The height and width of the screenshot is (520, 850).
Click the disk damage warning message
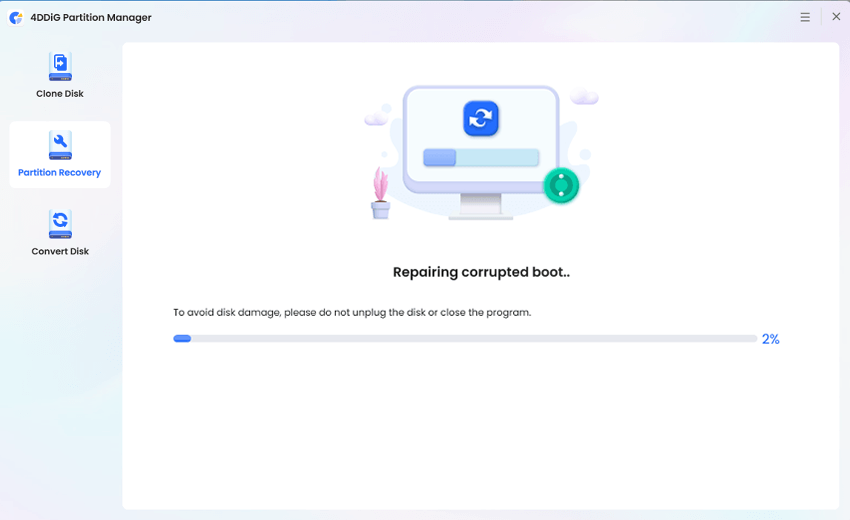point(352,312)
